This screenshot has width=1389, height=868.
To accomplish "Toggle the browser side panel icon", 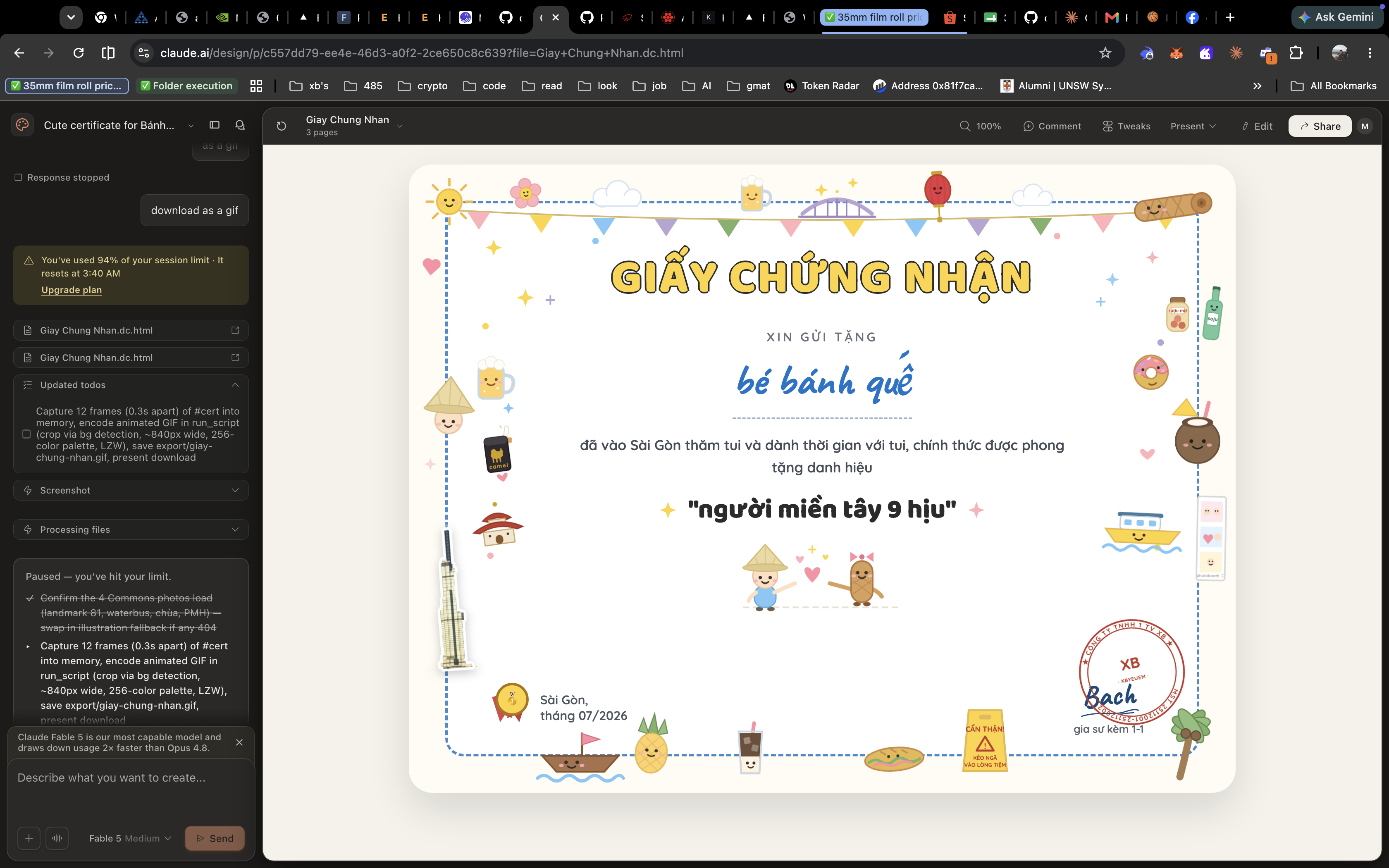I will pyautogui.click(x=108, y=53).
